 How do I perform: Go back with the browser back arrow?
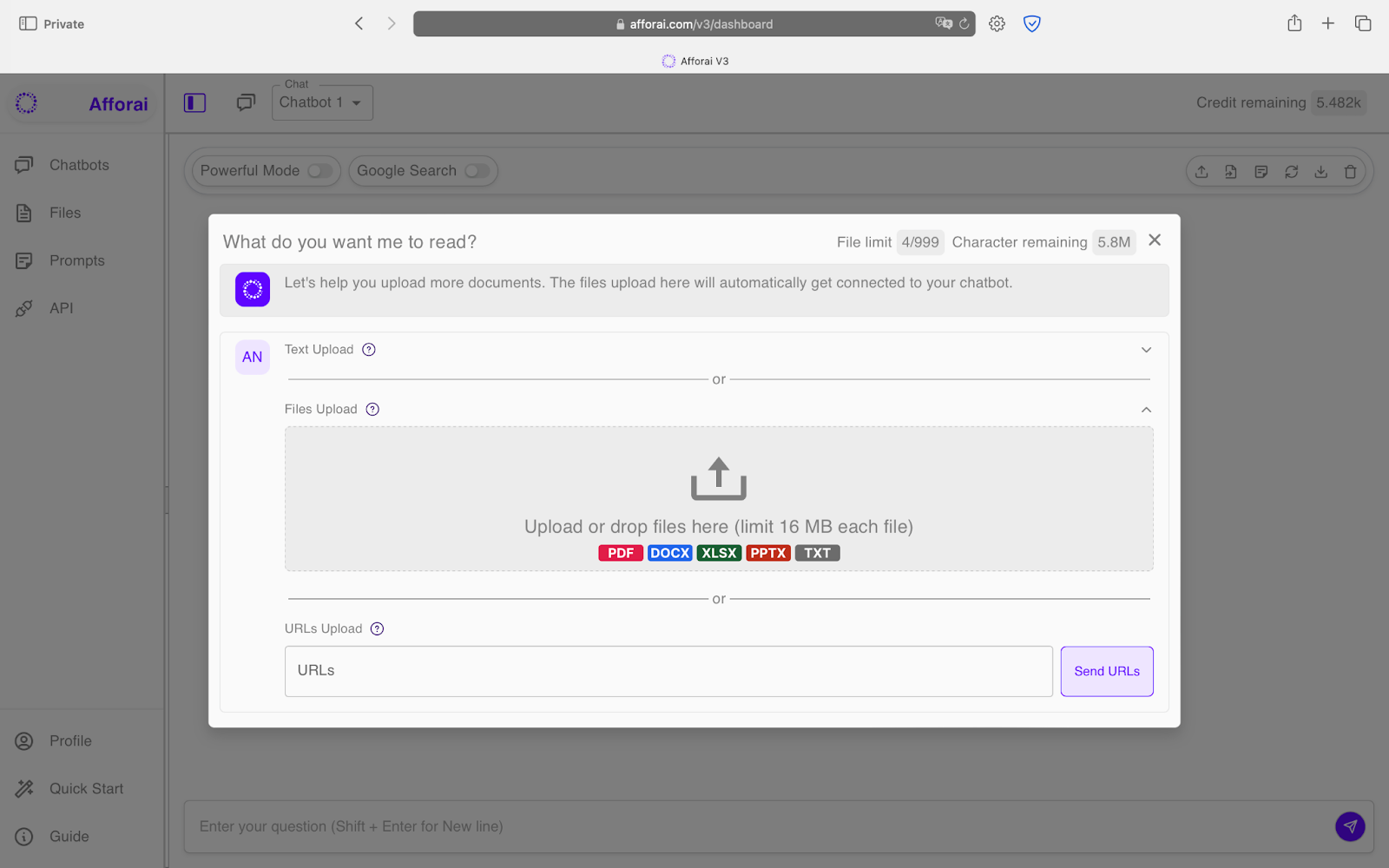pos(359,23)
